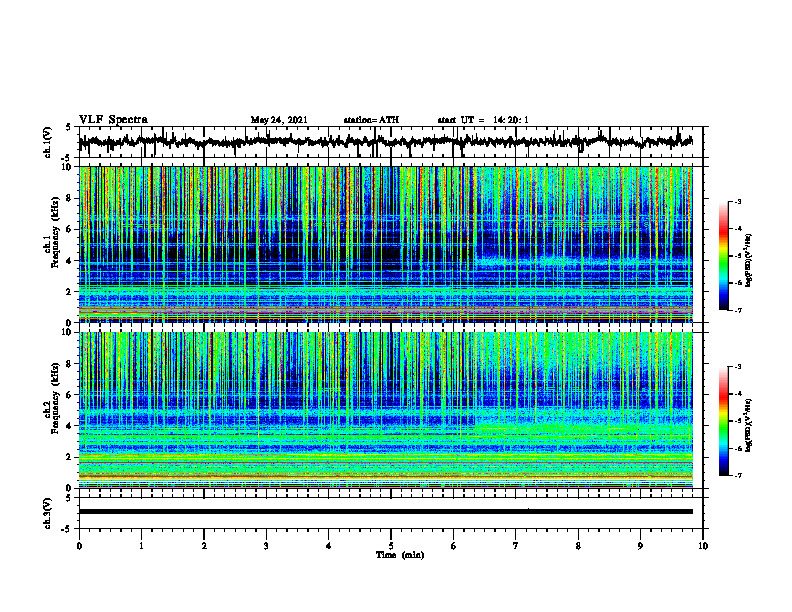The height and width of the screenshot is (612, 792).
Task: Click time axis tick label "1"
Action: [x=141, y=546]
